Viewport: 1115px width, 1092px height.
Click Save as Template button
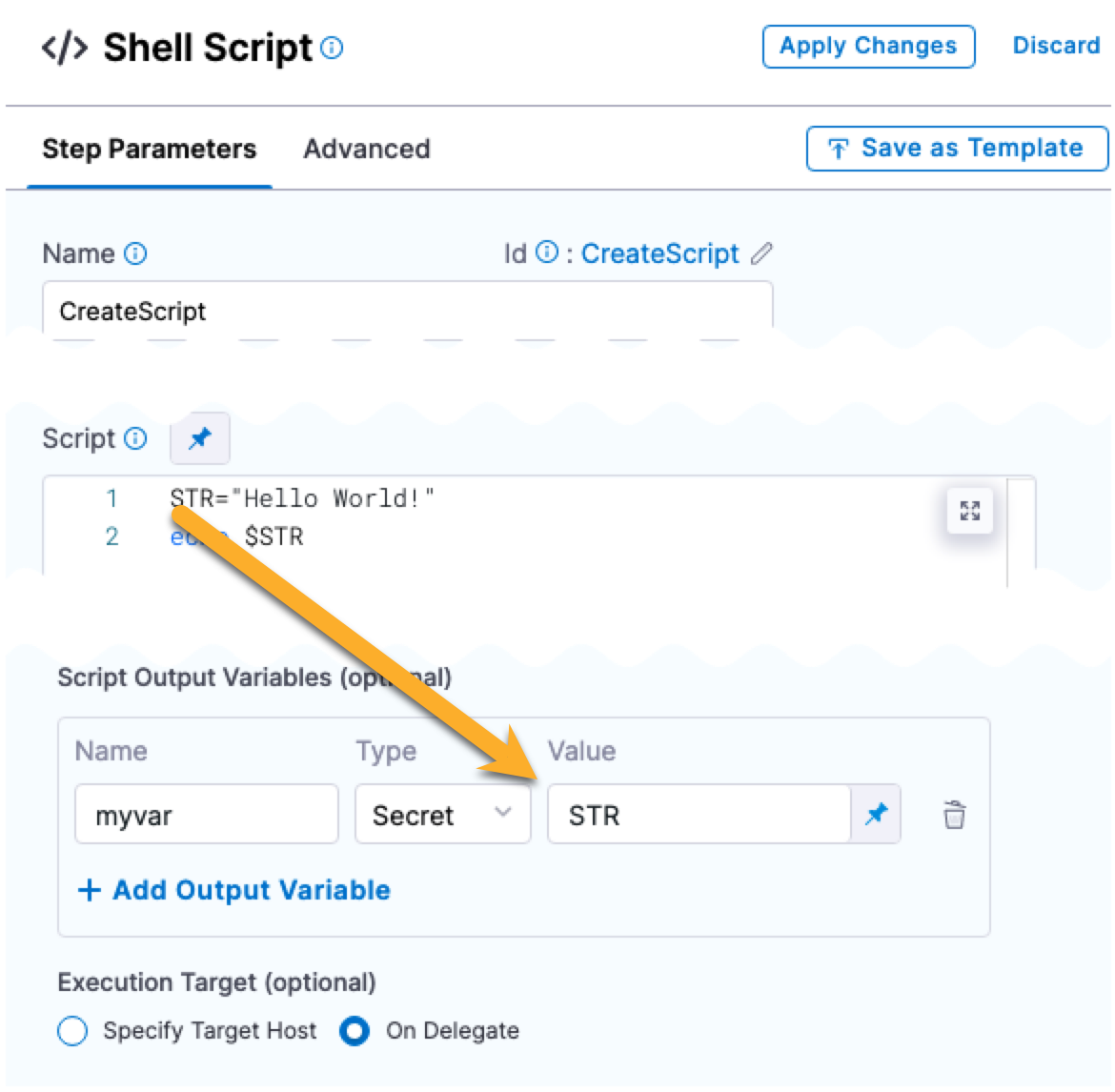(x=957, y=149)
